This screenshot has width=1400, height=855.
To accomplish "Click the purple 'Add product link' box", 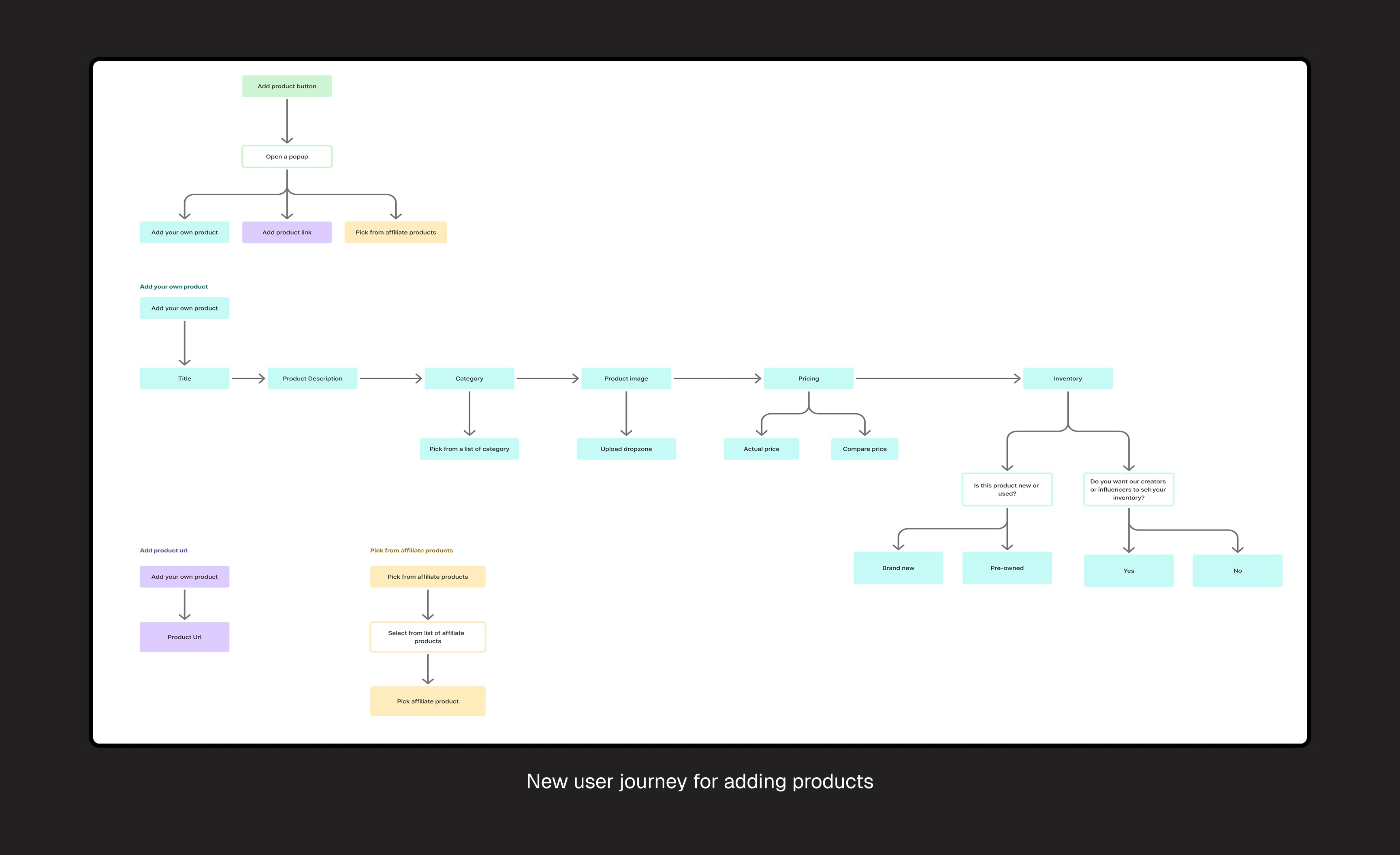I will [286, 232].
